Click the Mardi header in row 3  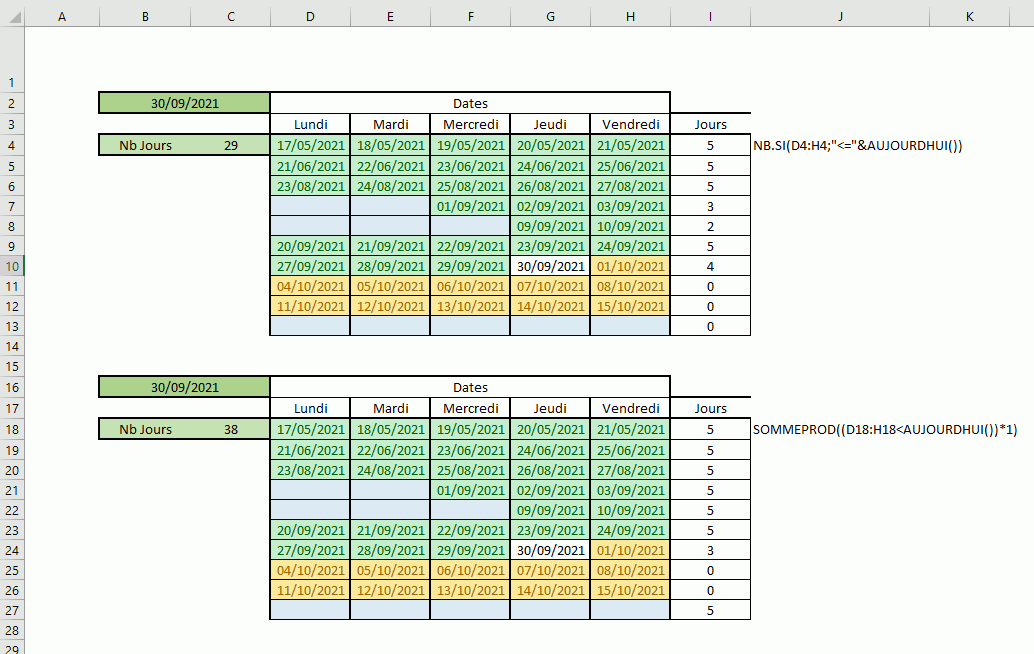pyautogui.click(x=390, y=124)
